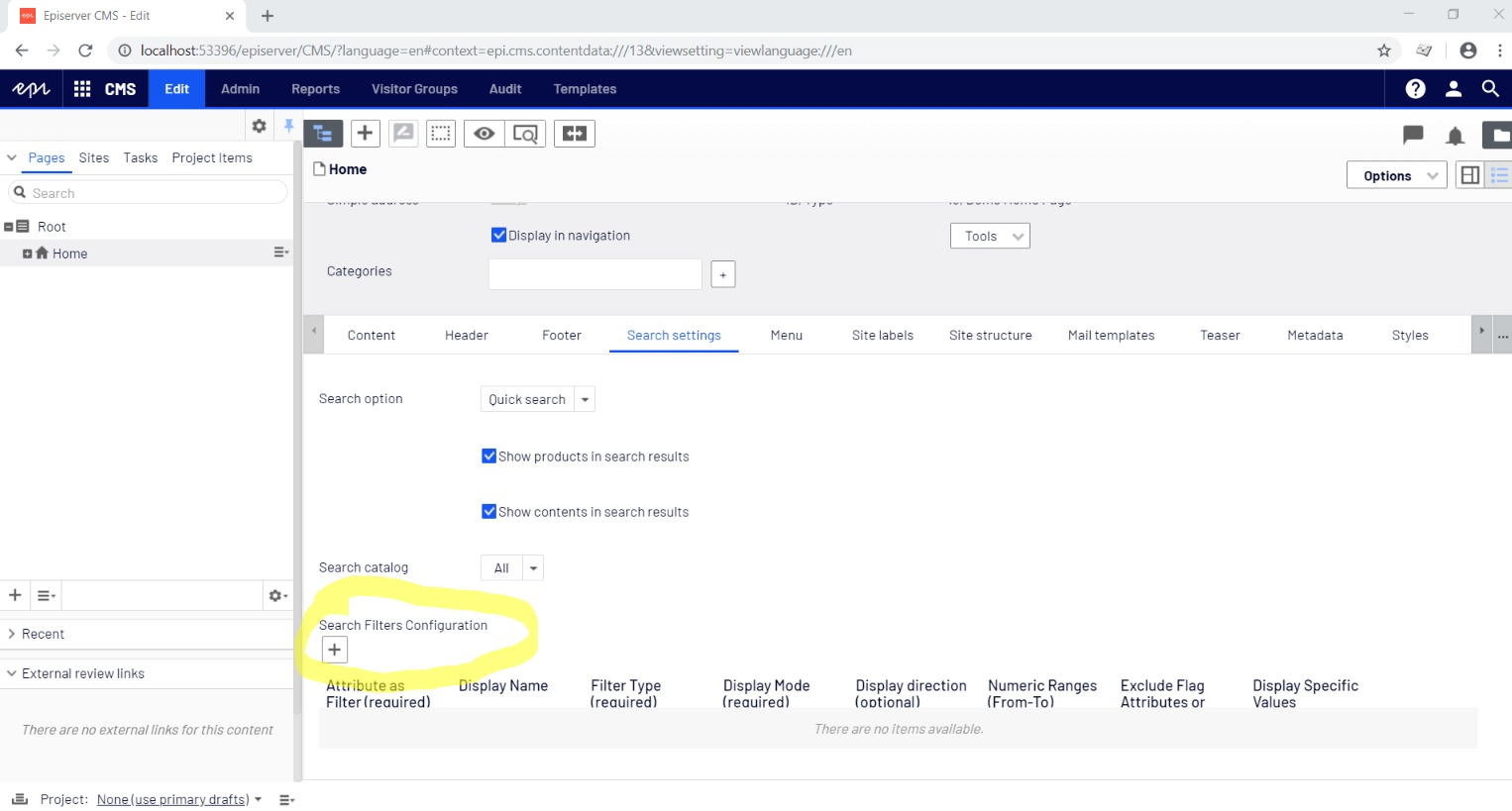Uncheck Display in navigation checkbox
The width and height of the screenshot is (1512, 811).
click(x=499, y=236)
